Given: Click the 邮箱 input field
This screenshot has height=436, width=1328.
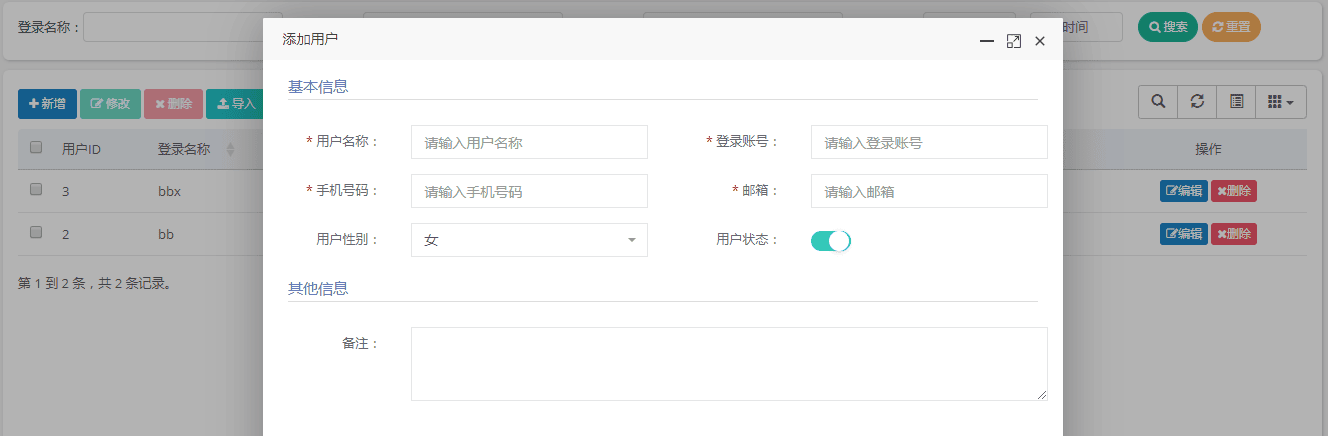Looking at the screenshot, I should (929, 191).
